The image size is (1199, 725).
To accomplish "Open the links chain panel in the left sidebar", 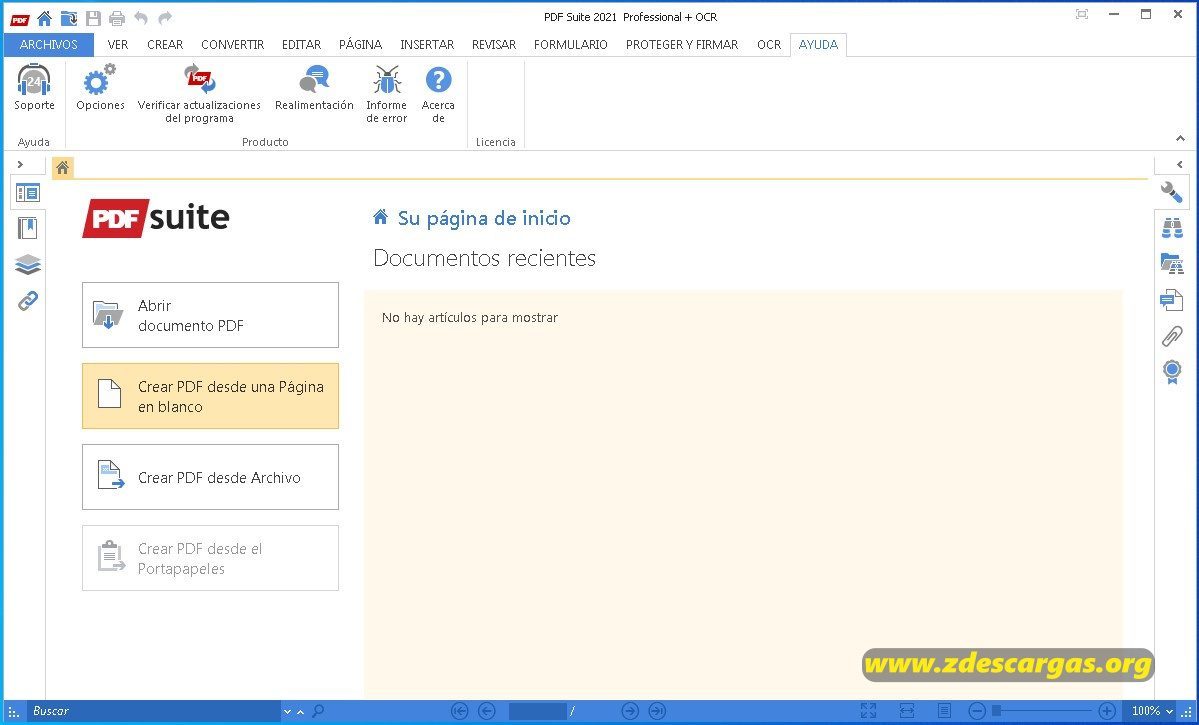I will click(28, 301).
